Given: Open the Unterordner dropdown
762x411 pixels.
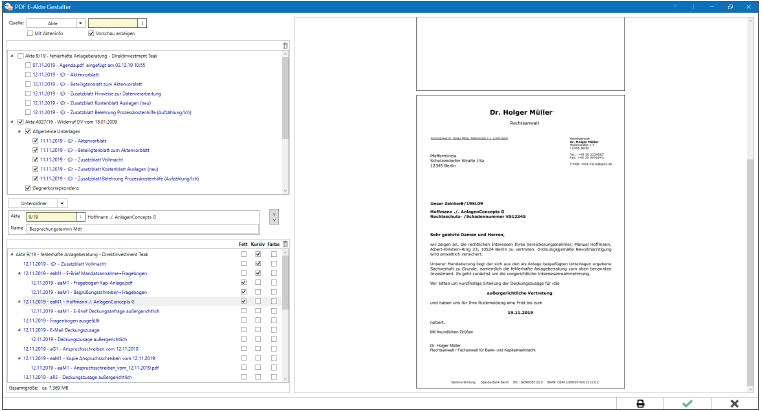Looking at the screenshot, I should (x=62, y=203).
